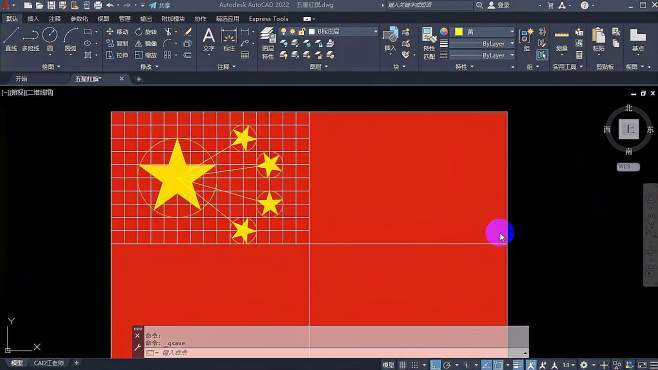
Task: Click the Plot/Print icon in quick access toolbar
Action: [98, 5]
